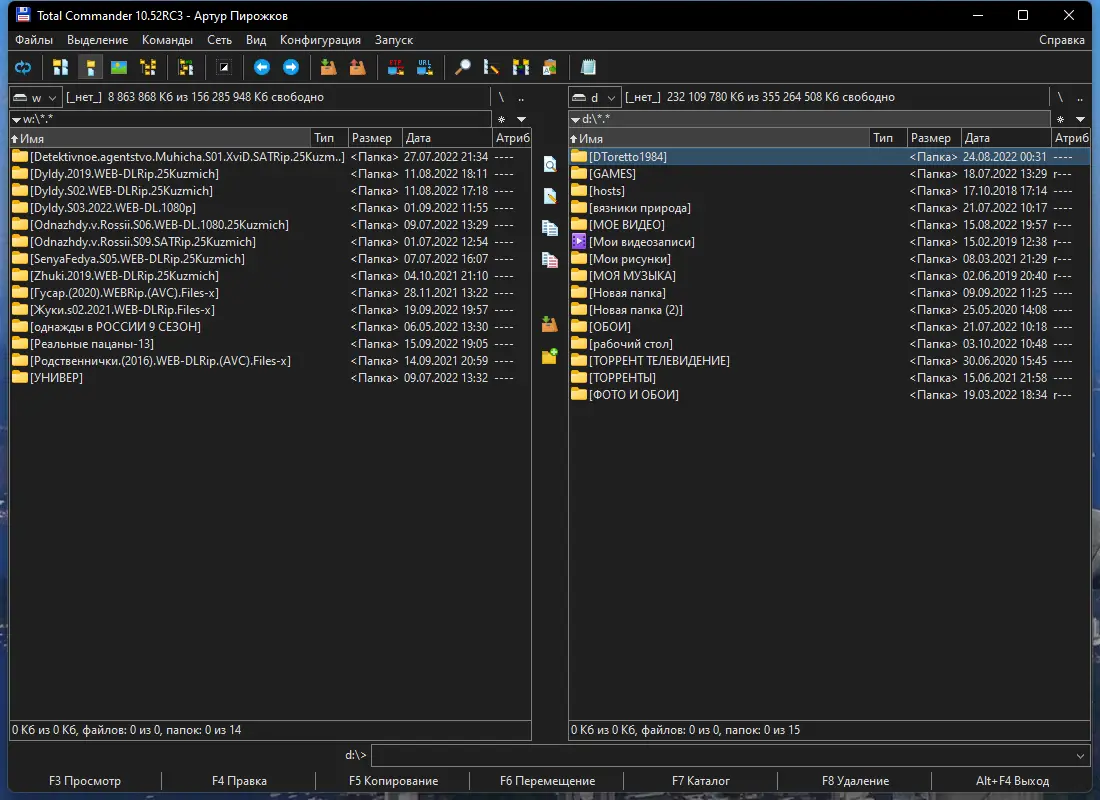1100x800 pixels.
Task: Expand the command line history dropdown
Action: pos(1080,756)
